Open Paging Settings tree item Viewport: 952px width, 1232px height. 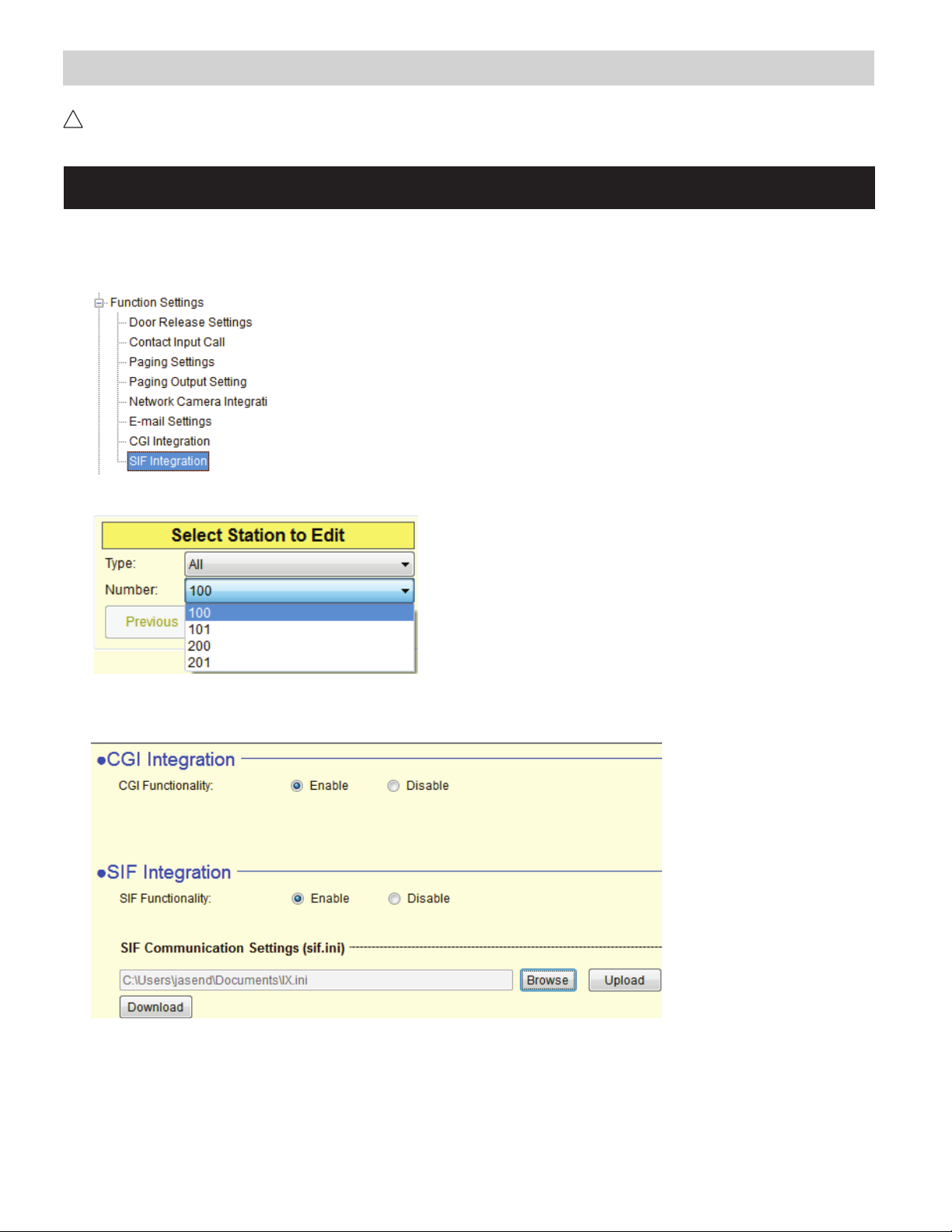(x=171, y=362)
